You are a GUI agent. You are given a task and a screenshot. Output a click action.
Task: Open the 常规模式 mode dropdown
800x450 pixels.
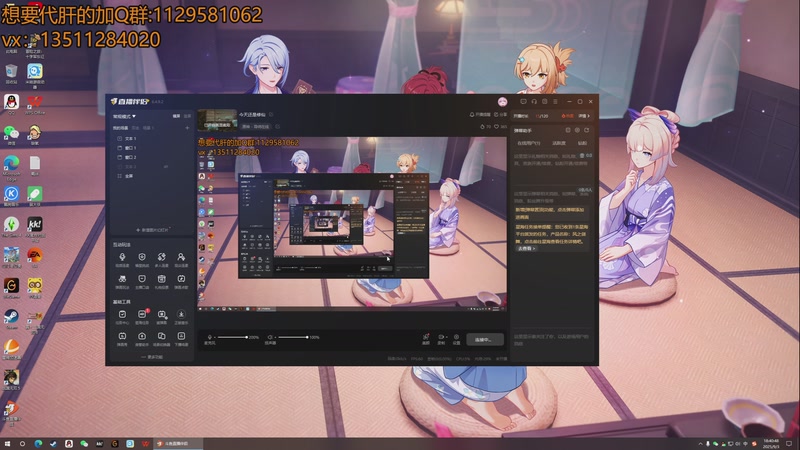(124, 116)
